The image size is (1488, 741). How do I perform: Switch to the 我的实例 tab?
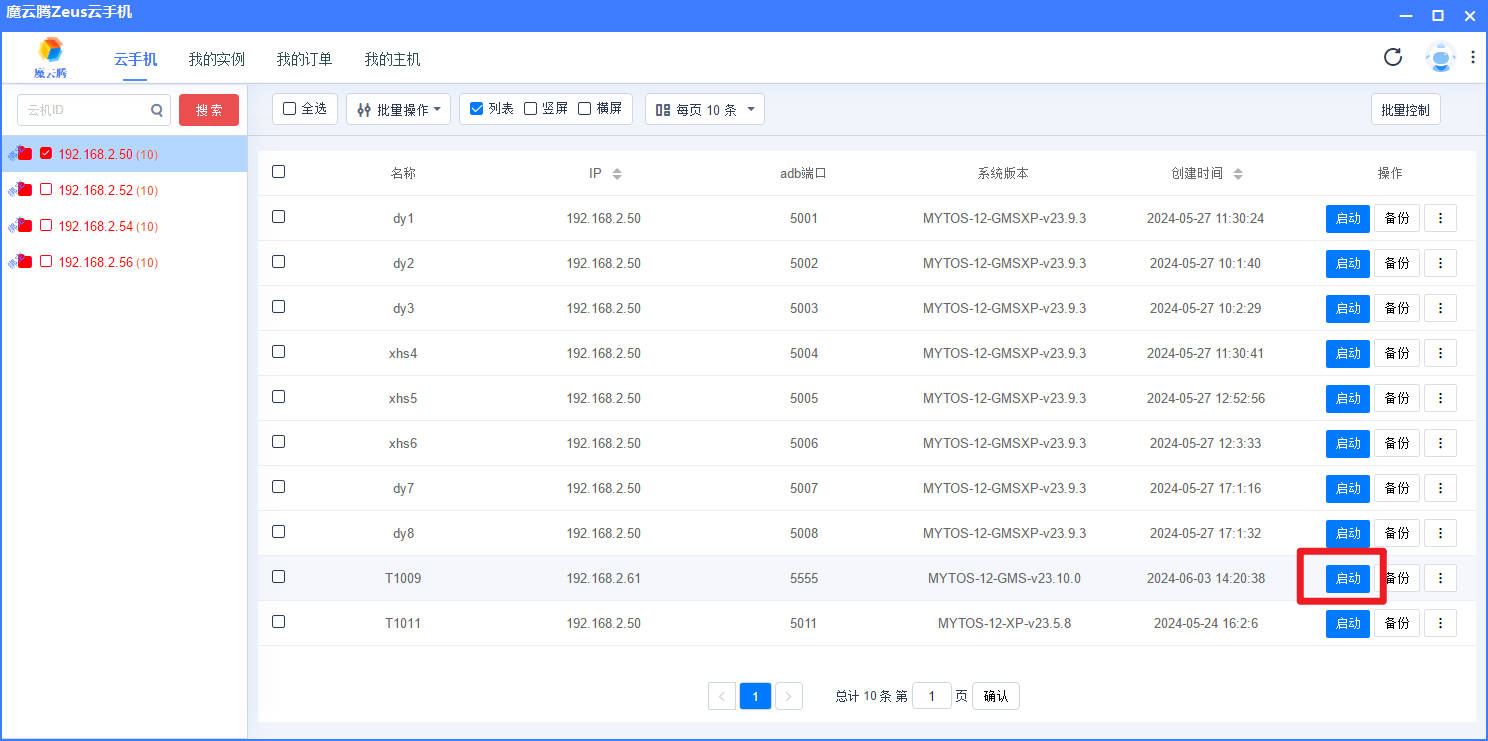point(217,59)
